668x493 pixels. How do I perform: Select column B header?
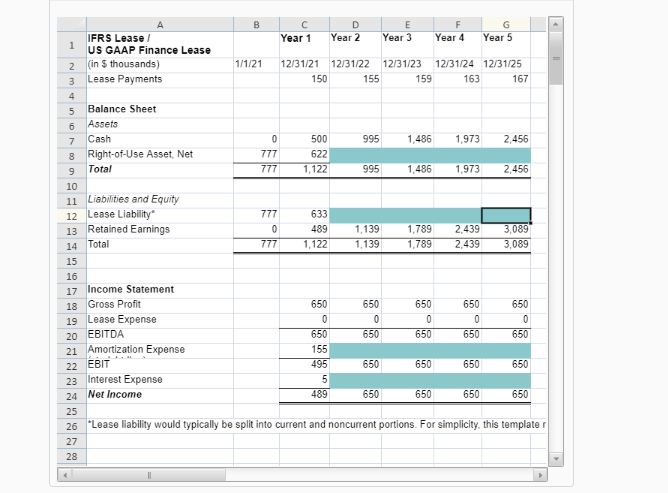[x=256, y=25]
